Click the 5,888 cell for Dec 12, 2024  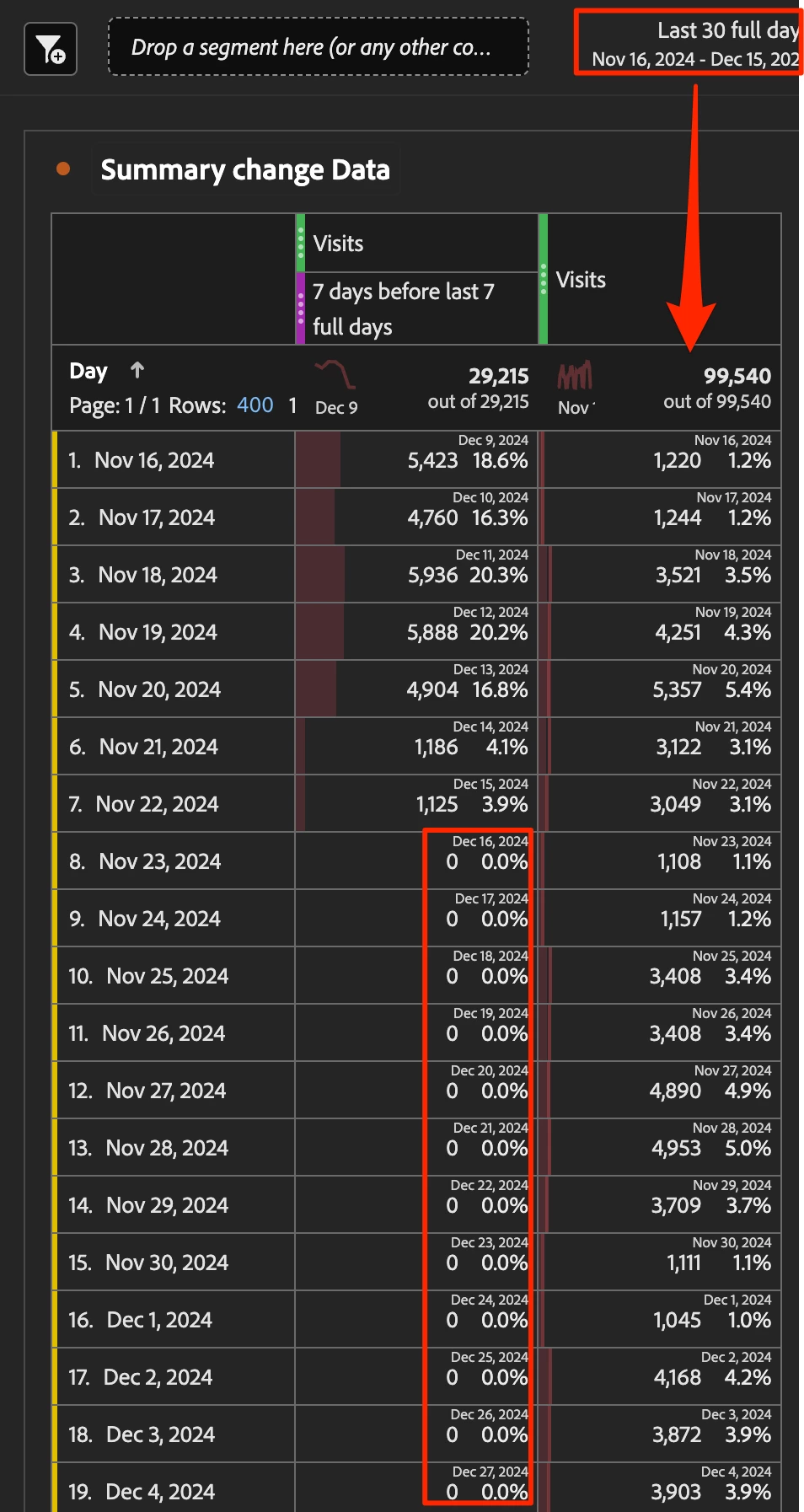tap(416, 632)
